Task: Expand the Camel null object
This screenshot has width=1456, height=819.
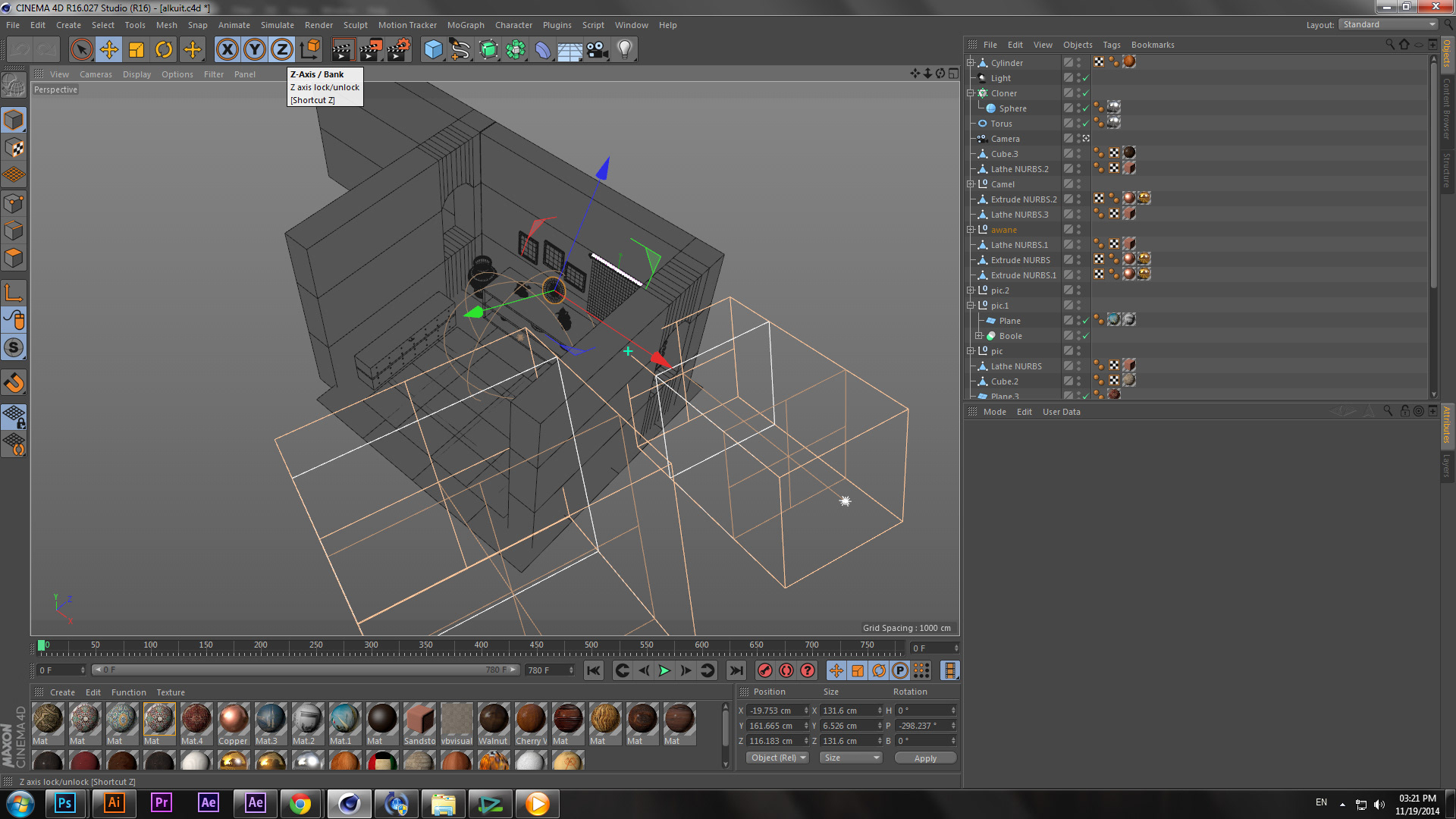Action: [970, 184]
